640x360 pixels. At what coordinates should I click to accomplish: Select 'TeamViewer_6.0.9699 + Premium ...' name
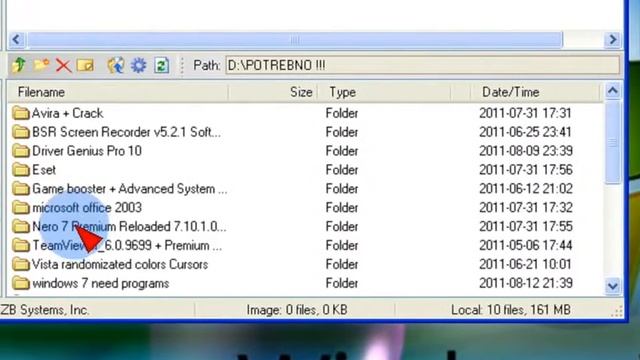tap(127, 245)
